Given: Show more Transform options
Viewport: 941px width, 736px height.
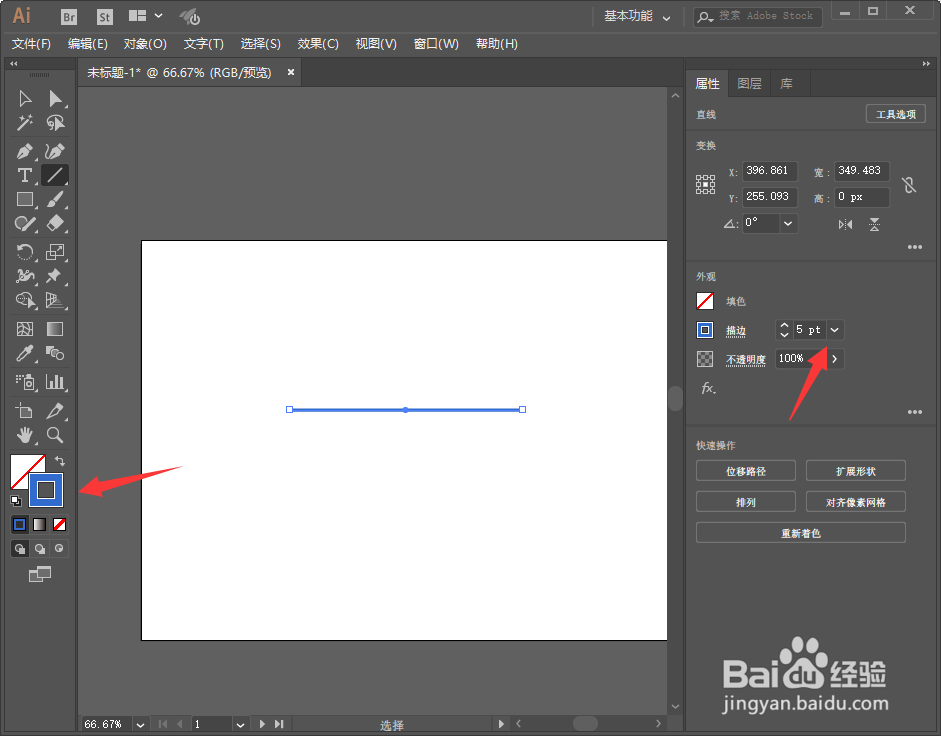Looking at the screenshot, I should pos(915,247).
